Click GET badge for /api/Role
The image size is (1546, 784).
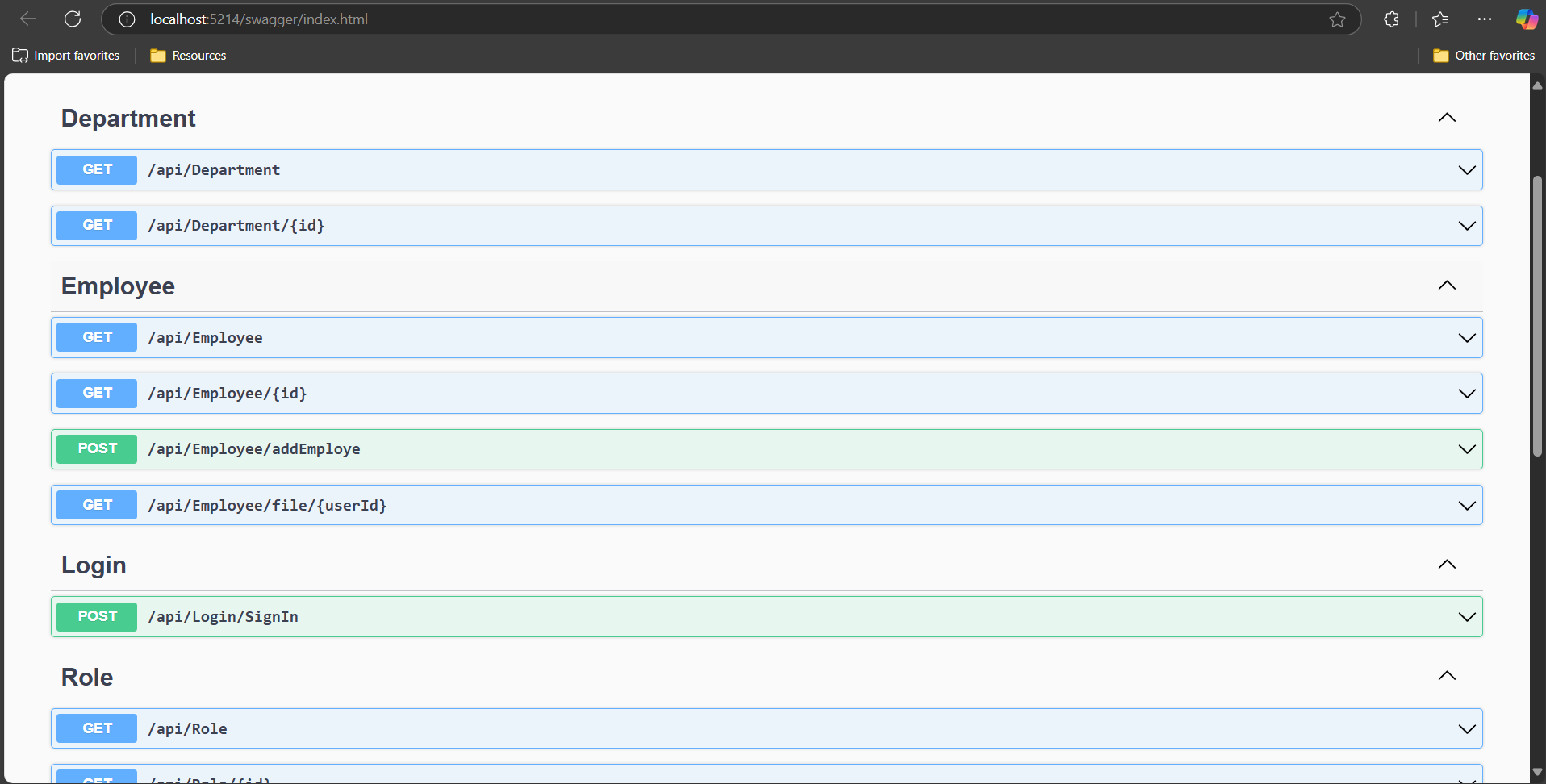tap(97, 728)
